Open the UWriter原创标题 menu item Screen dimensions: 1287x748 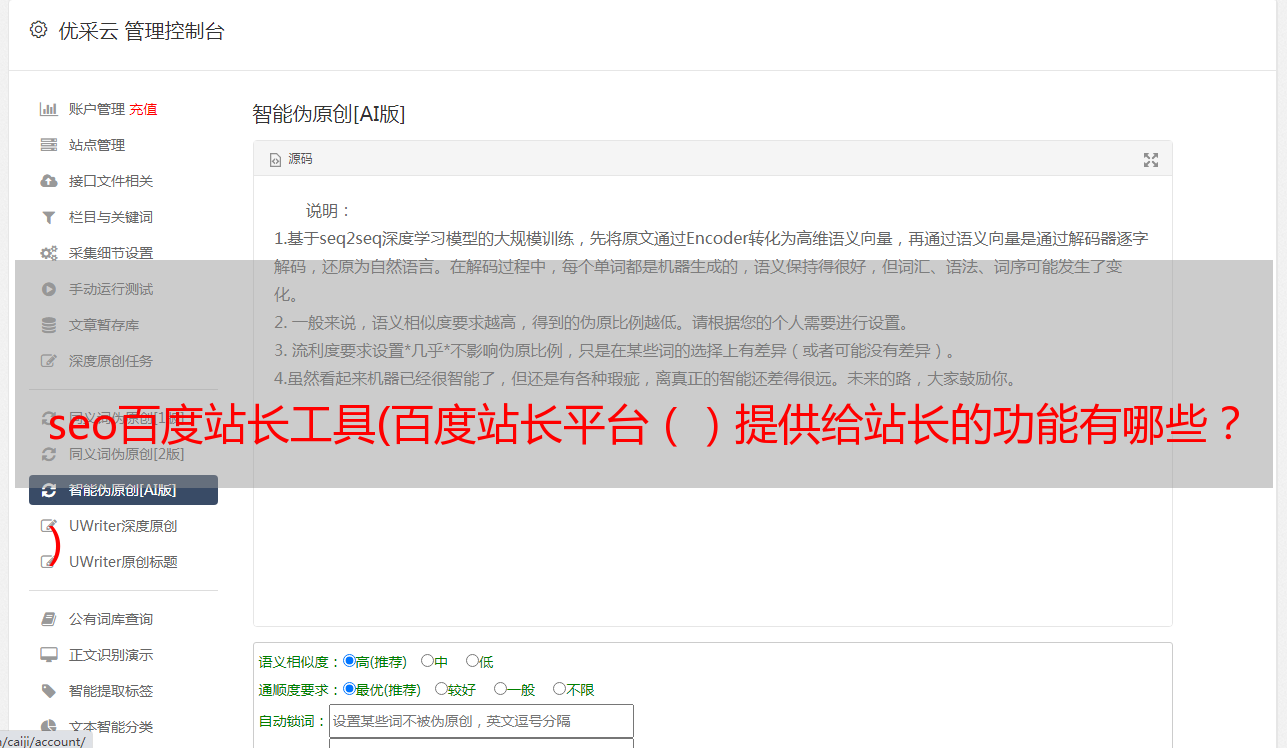pos(123,562)
